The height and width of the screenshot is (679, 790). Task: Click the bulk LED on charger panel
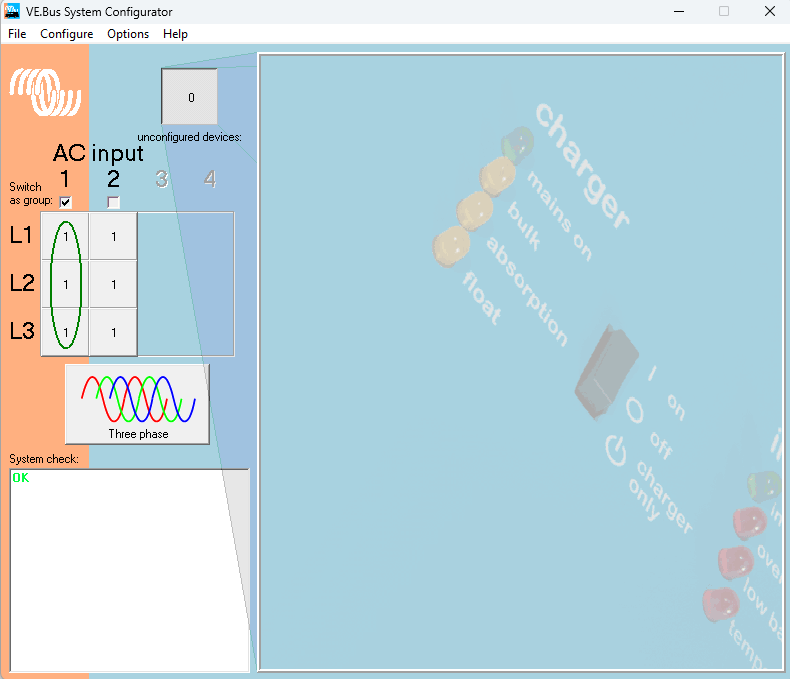[498, 176]
